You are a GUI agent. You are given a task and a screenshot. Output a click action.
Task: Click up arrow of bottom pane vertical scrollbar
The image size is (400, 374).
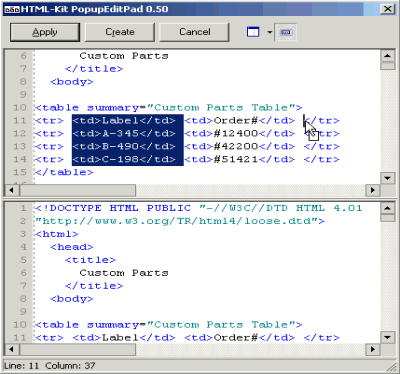tap(387, 208)
